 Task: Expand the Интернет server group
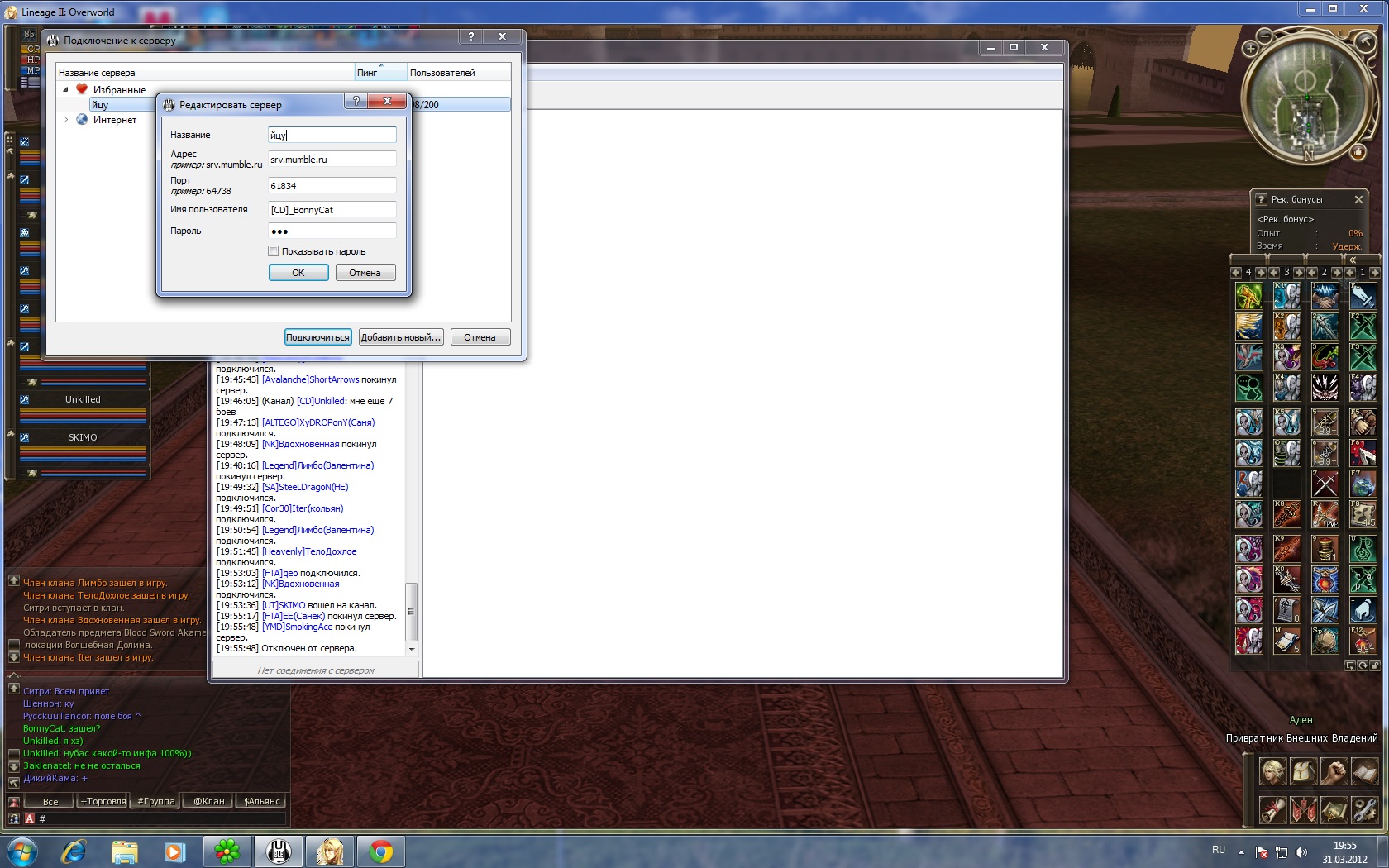[66, 119]
